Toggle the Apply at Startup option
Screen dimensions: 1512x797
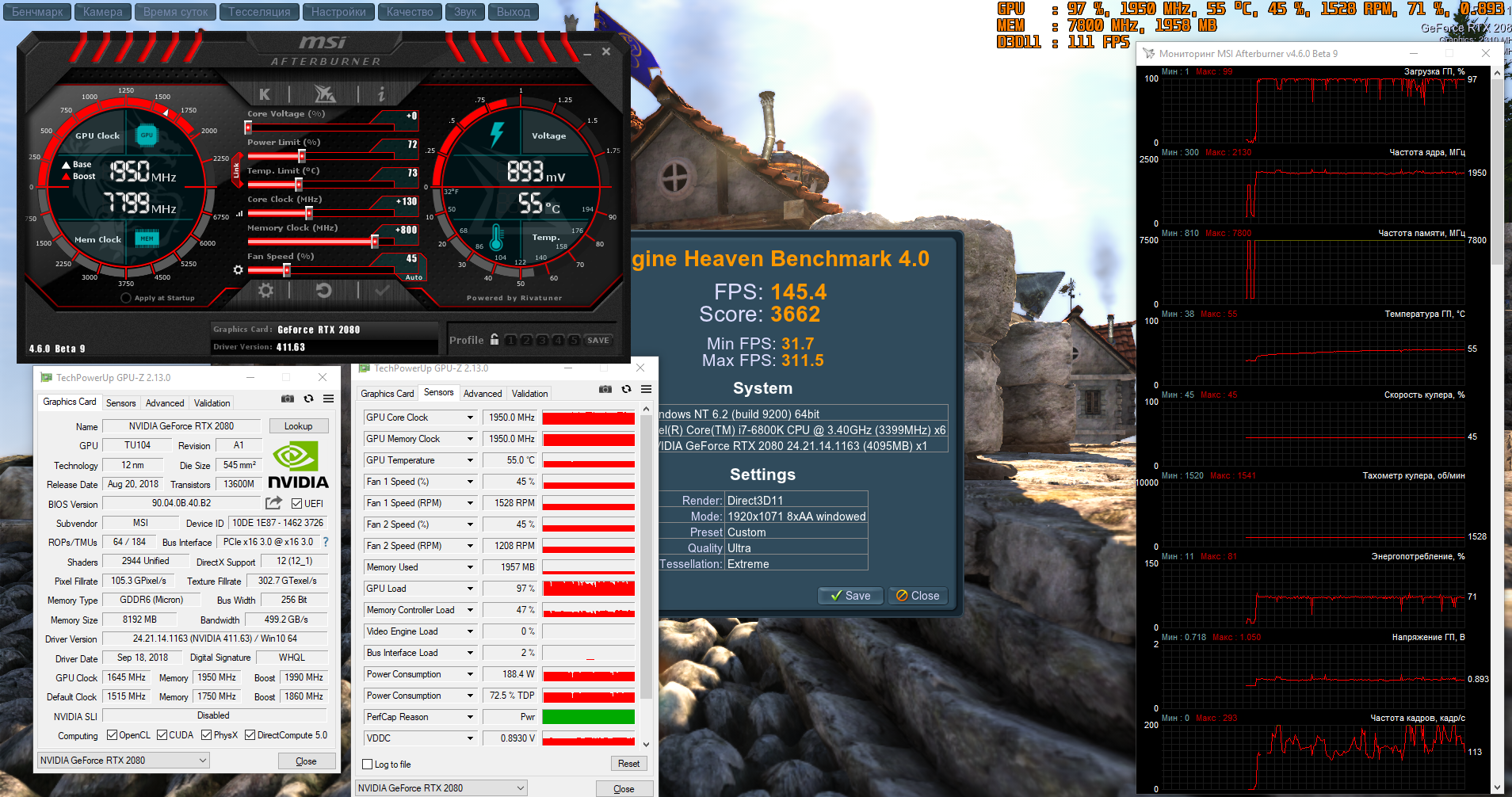[x=126, y=298]
